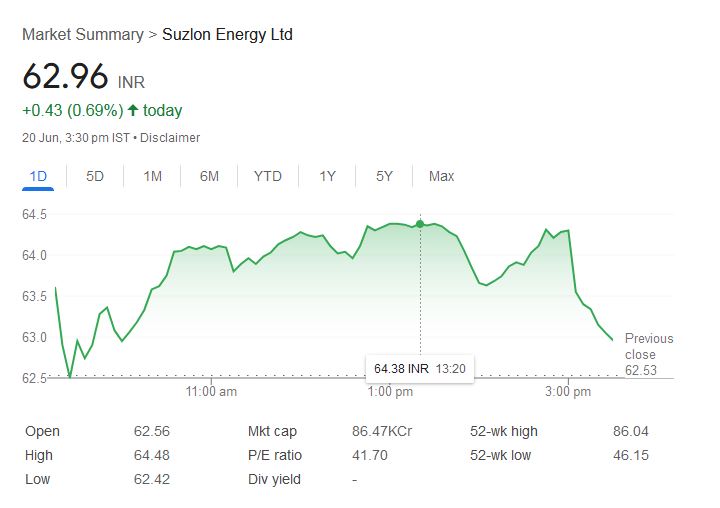
Task: Open the Disclaimer link
Action: [x=170, y=138]
